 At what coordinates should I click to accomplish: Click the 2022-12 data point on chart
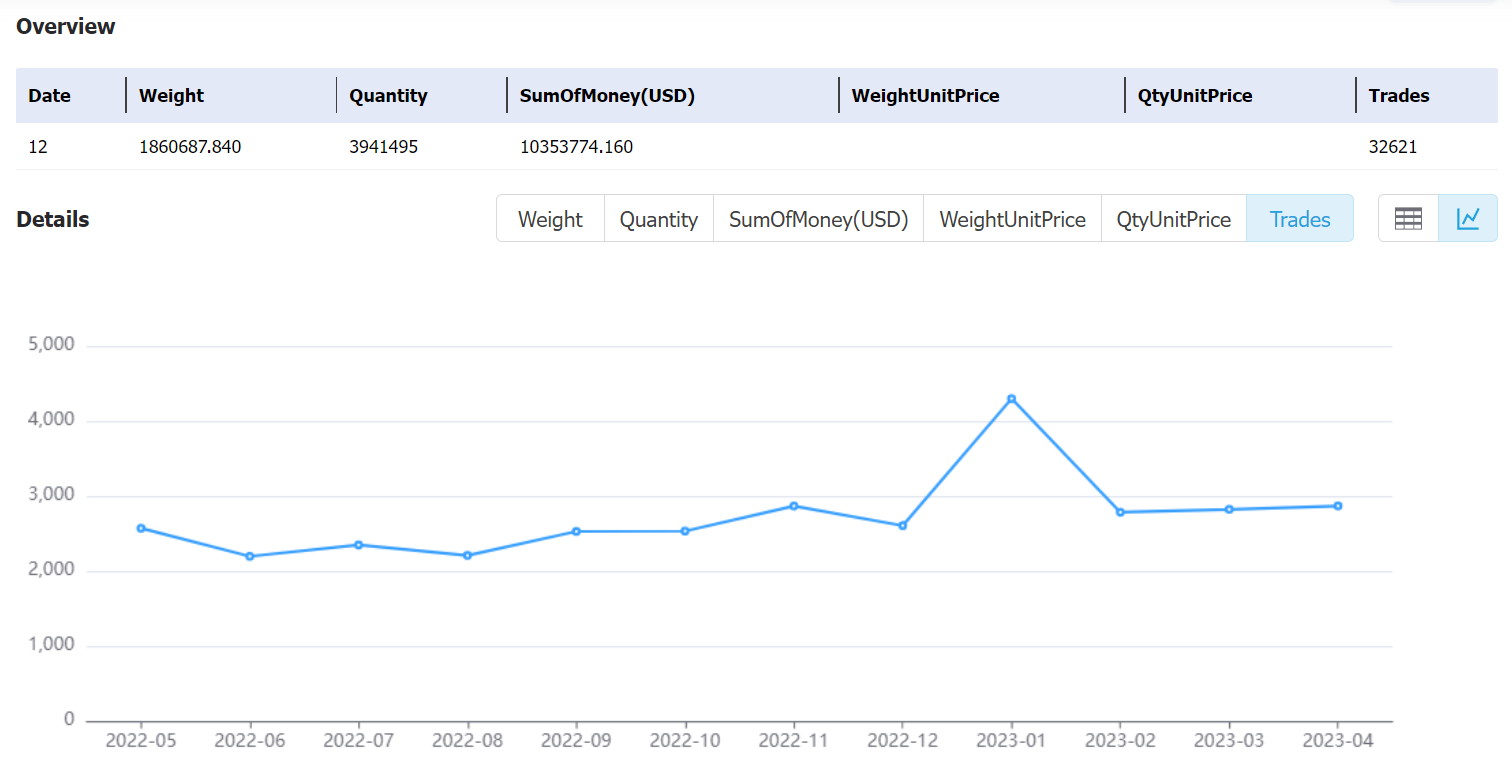coord(902,526)
